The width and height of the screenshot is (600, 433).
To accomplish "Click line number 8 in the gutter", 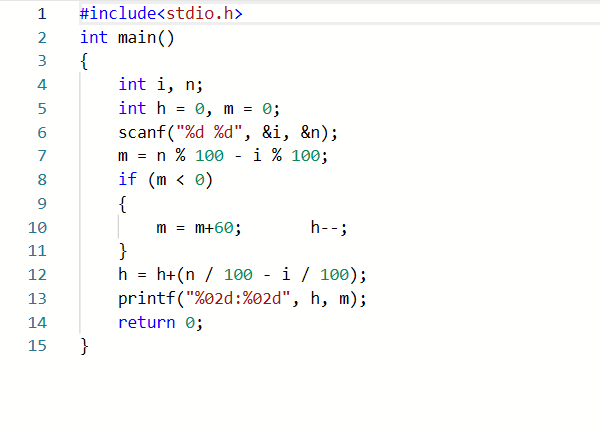I will click(x=42, y=180).
